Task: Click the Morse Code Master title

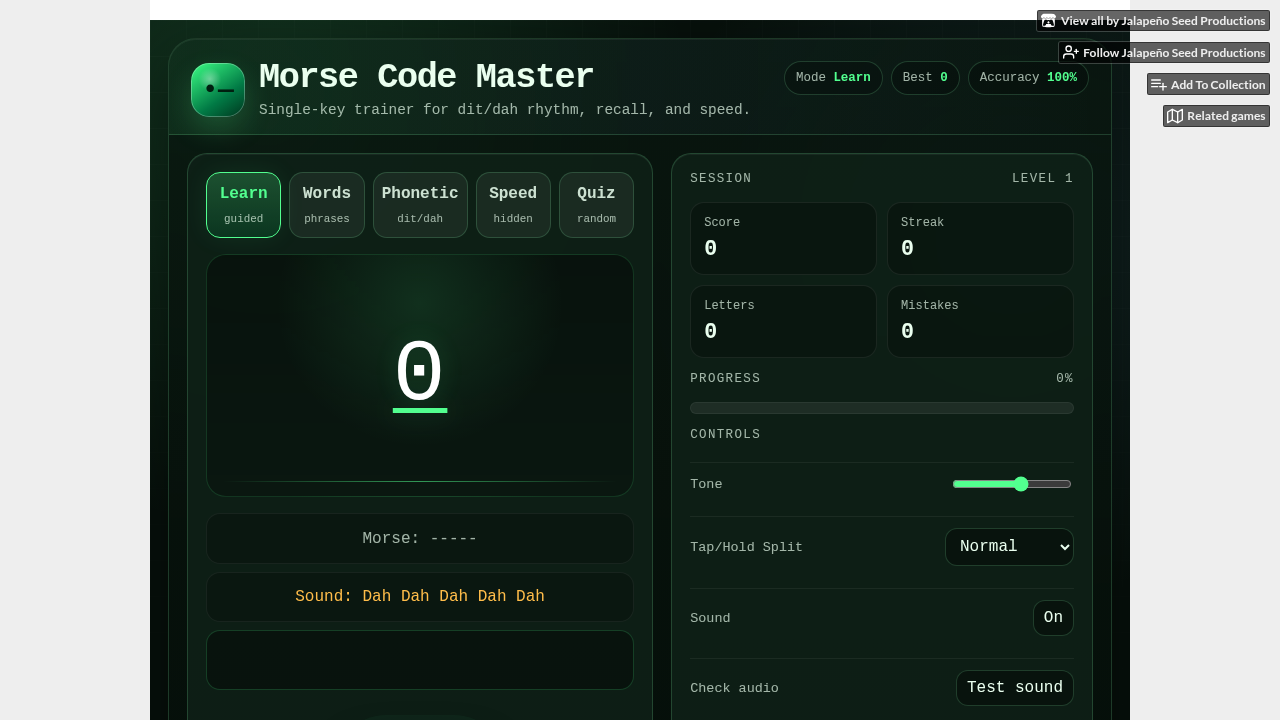Action: coord(426,78)
